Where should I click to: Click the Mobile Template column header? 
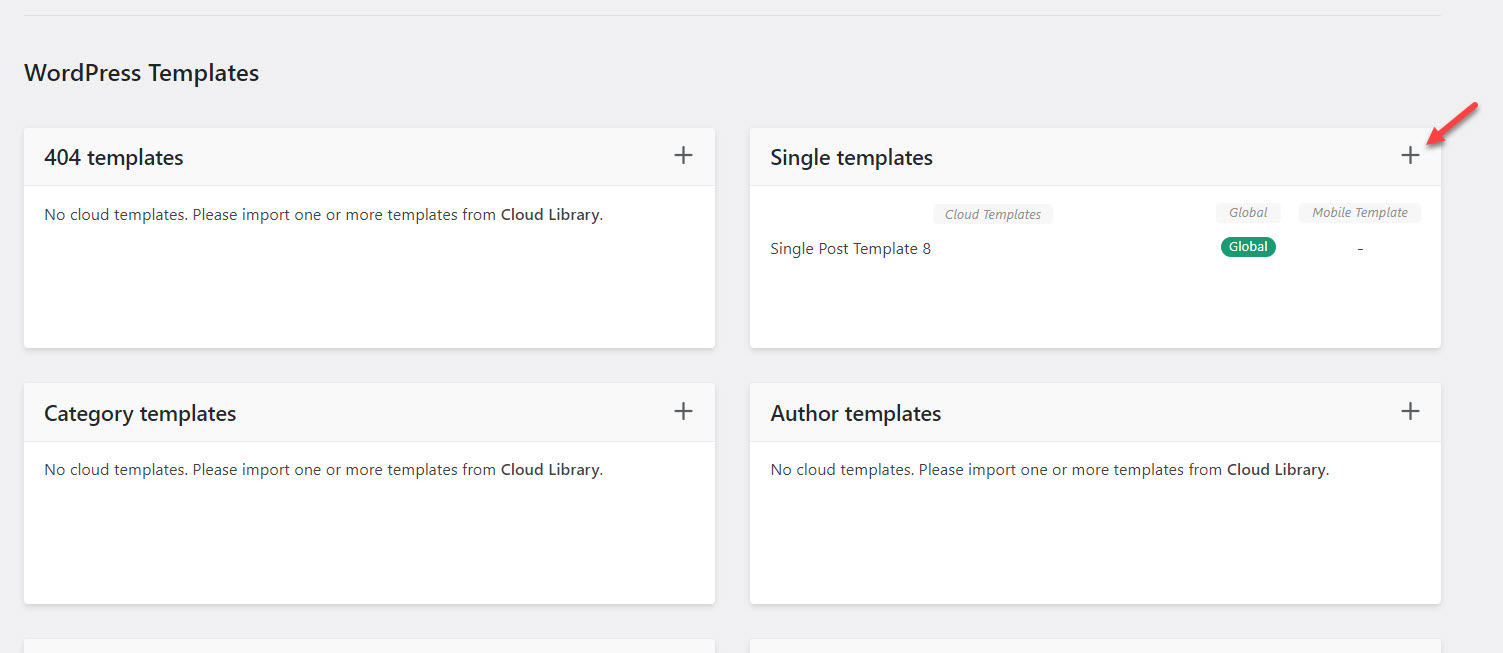[x=1360, y=213]
